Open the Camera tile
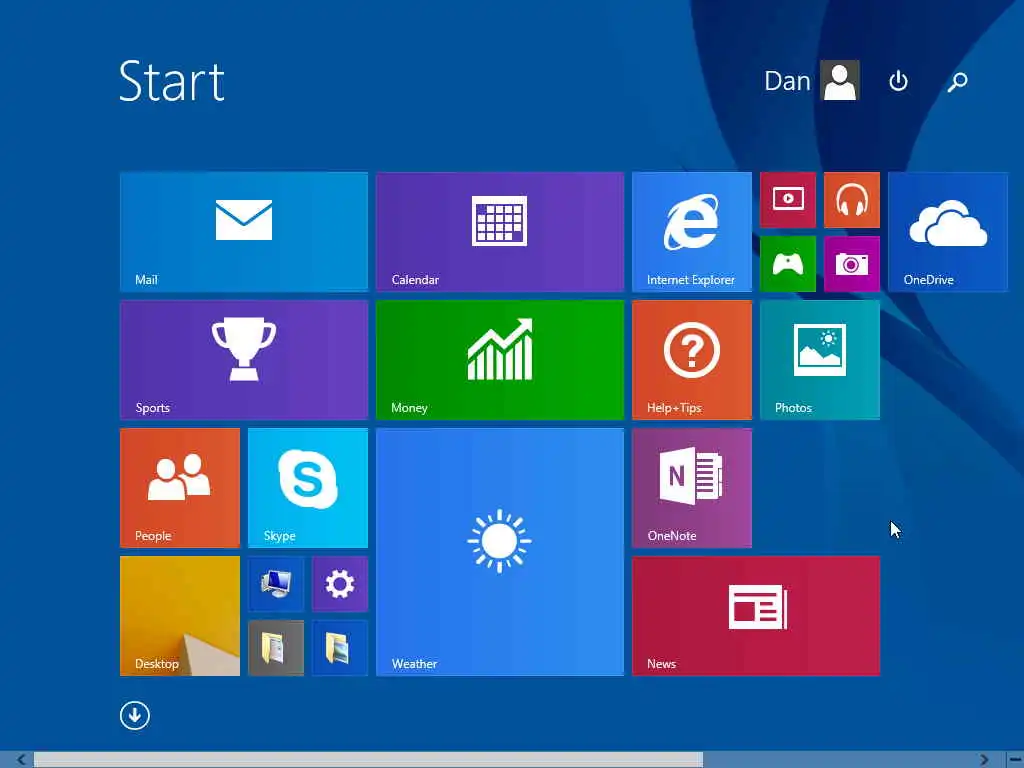This screenshot has height=768, width=1024. point(852,264)
